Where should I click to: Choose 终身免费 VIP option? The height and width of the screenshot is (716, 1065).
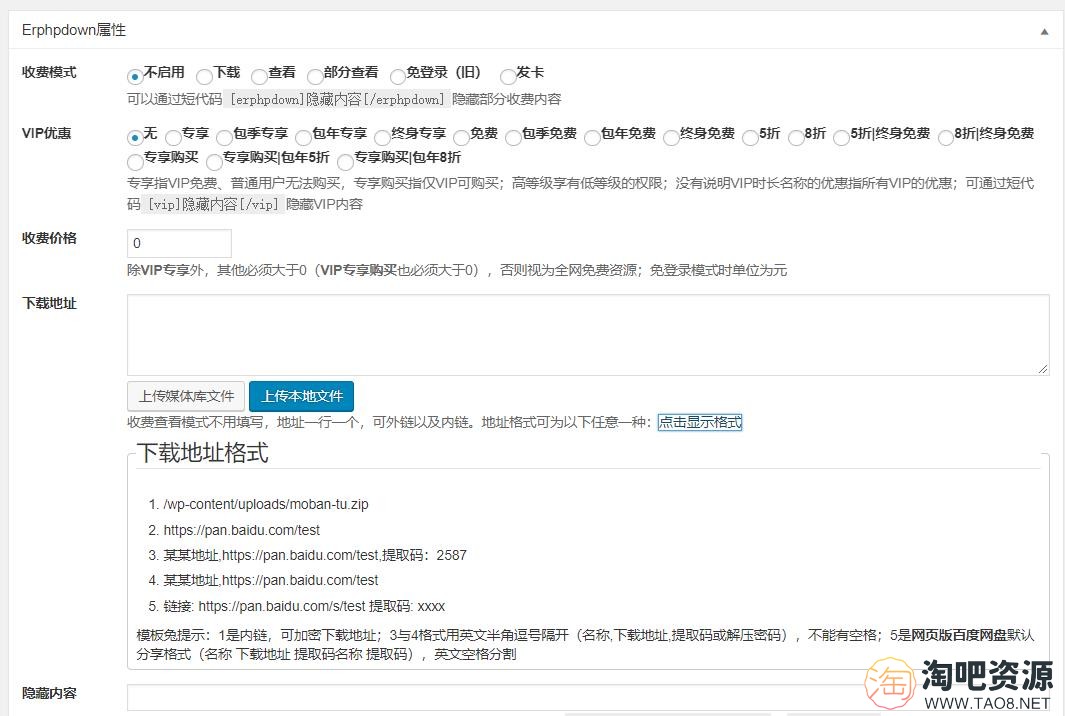(x=671, y=137)
